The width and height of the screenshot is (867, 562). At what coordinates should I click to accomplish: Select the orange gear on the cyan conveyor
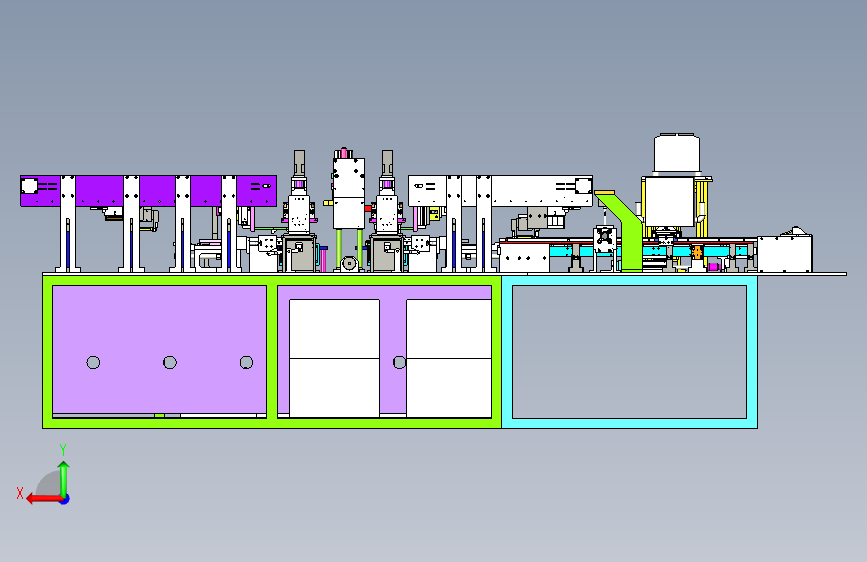(697, 252)
